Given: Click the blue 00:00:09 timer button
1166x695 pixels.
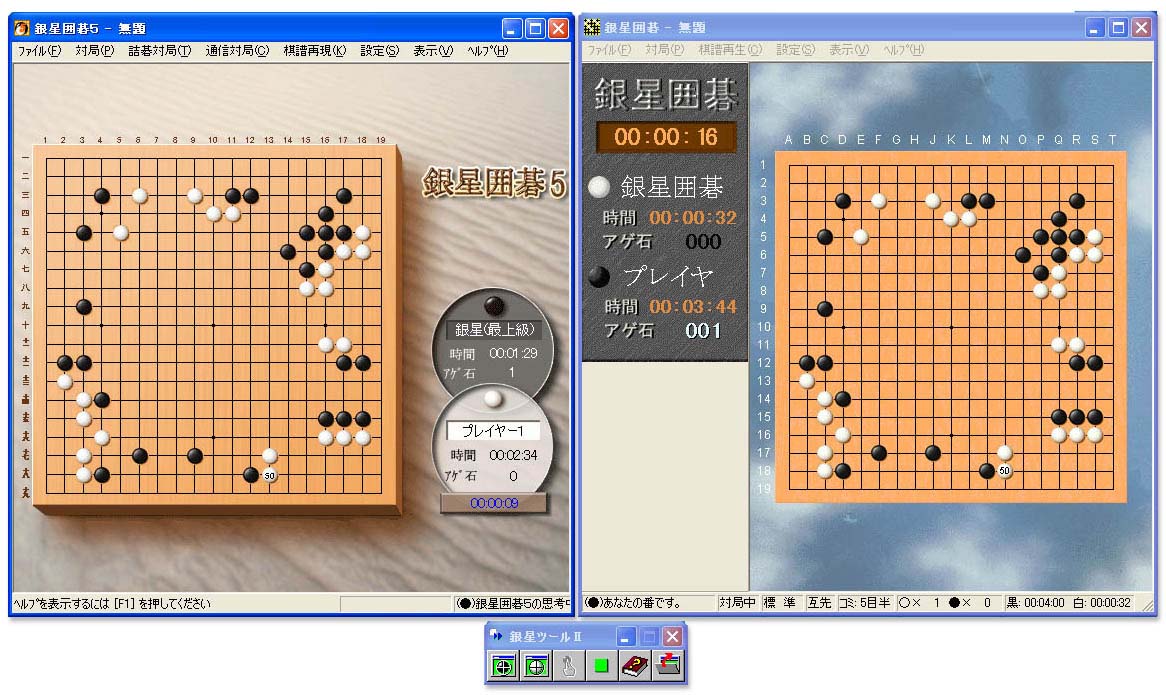Looking at the screenshot, I should click(494, 503).
